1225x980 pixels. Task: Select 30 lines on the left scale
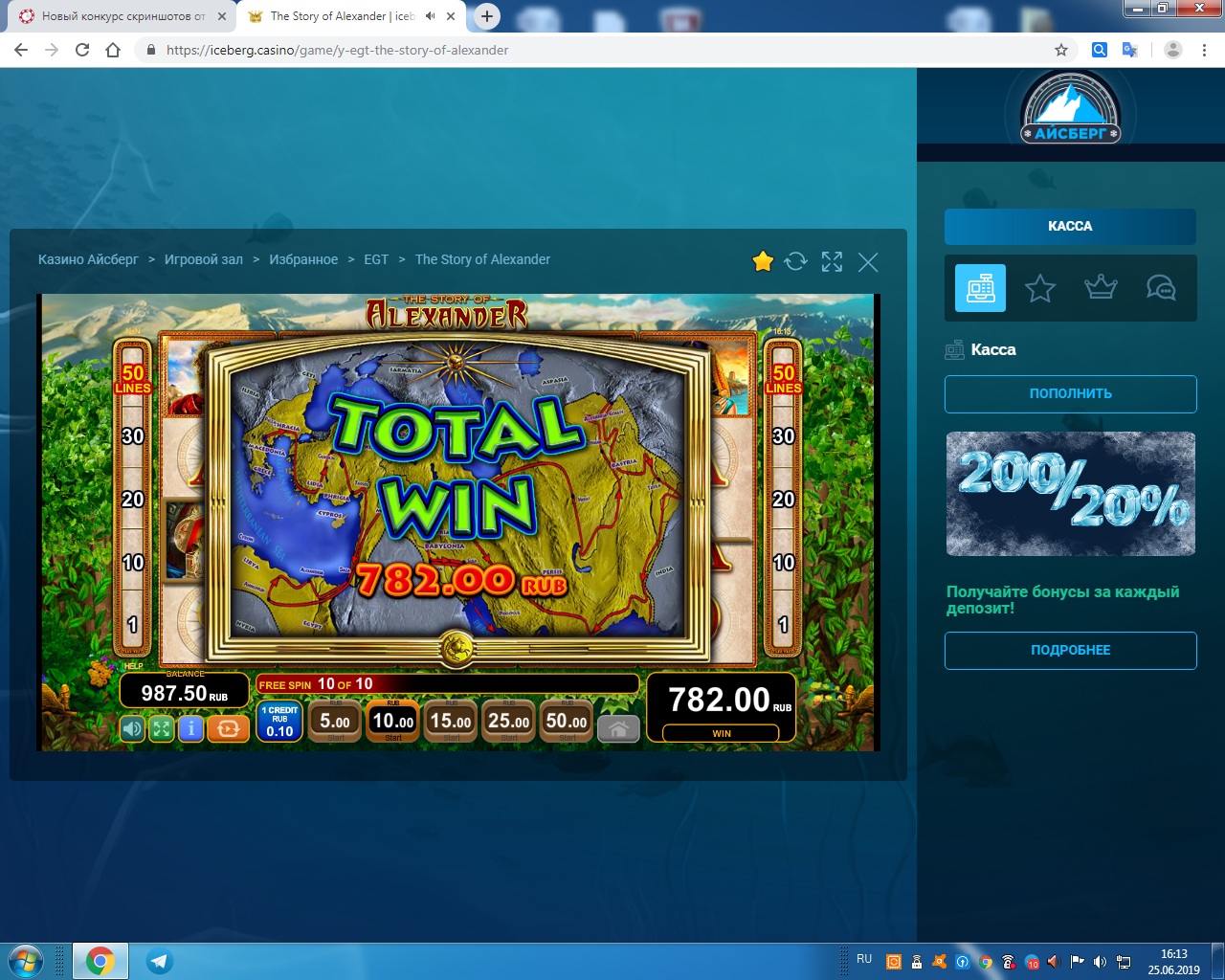click(133, 436)
